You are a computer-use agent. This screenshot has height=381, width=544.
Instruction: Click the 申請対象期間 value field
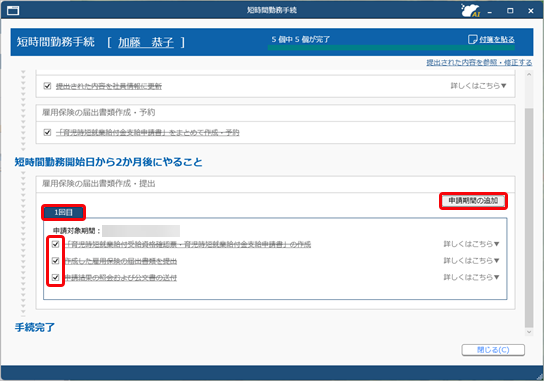point(141,231)
